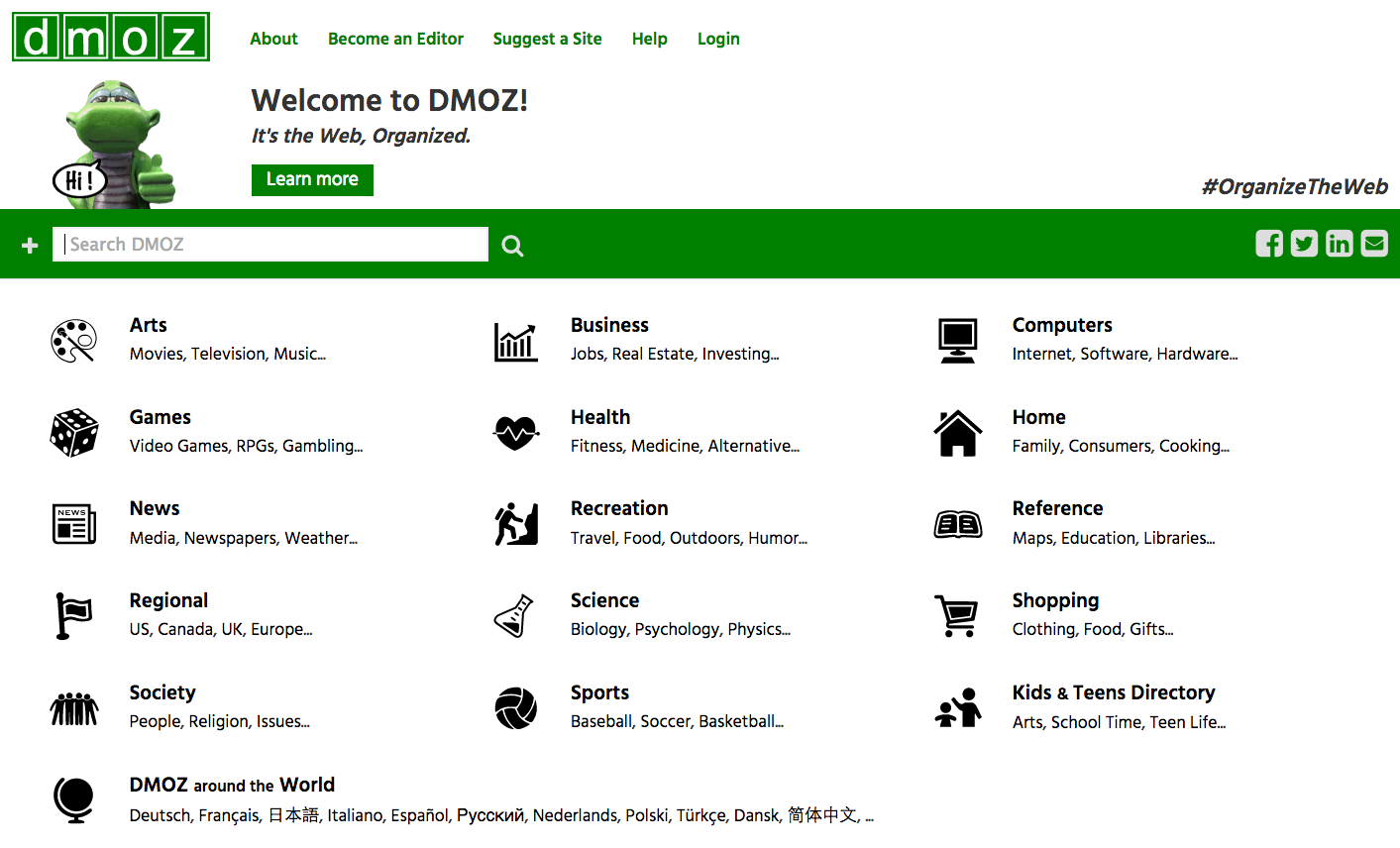Click the Business chart icon
This screenshot has height=848, width=1400.
(516, 342)
